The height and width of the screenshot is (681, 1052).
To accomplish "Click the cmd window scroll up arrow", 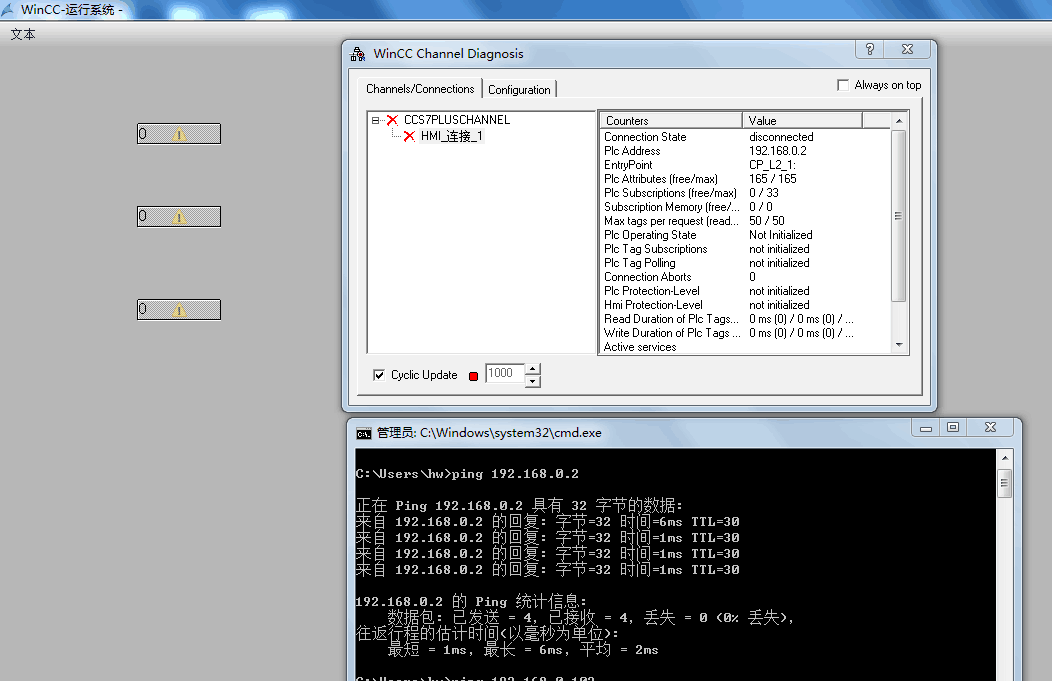I will pos(1004,458).
